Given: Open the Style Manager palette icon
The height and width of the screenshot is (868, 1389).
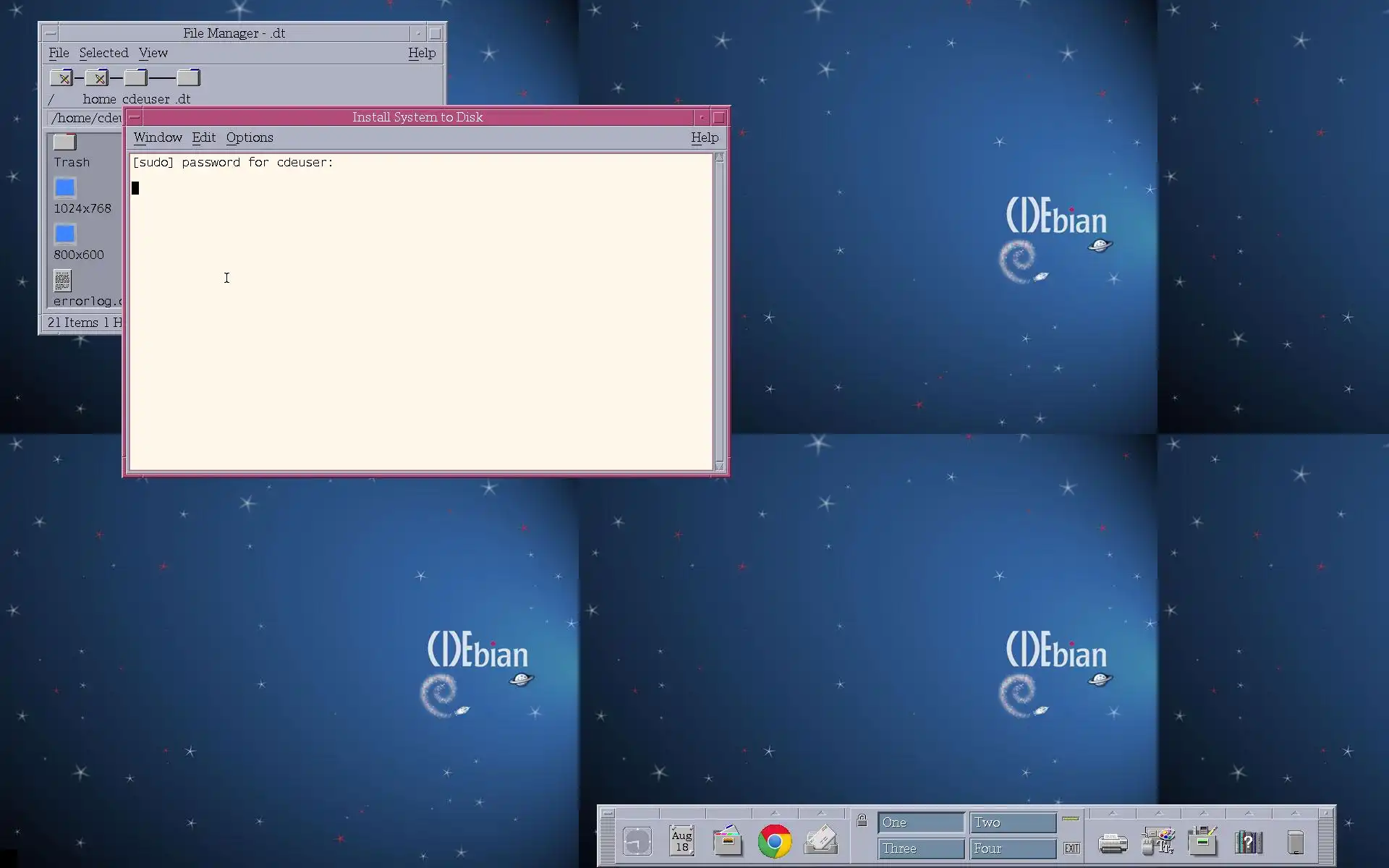Looking at the screenshot, I should [x=1158, y=841].
